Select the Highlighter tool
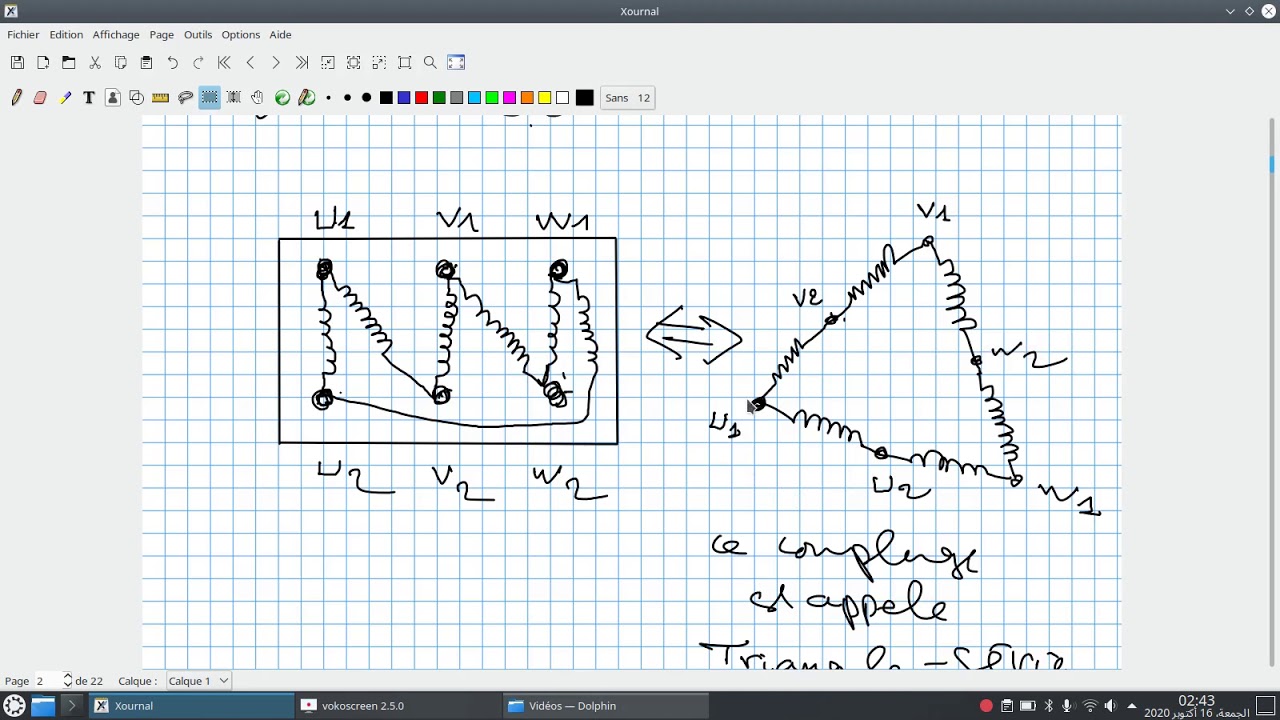1280x720 pixels. coord(65,98)
